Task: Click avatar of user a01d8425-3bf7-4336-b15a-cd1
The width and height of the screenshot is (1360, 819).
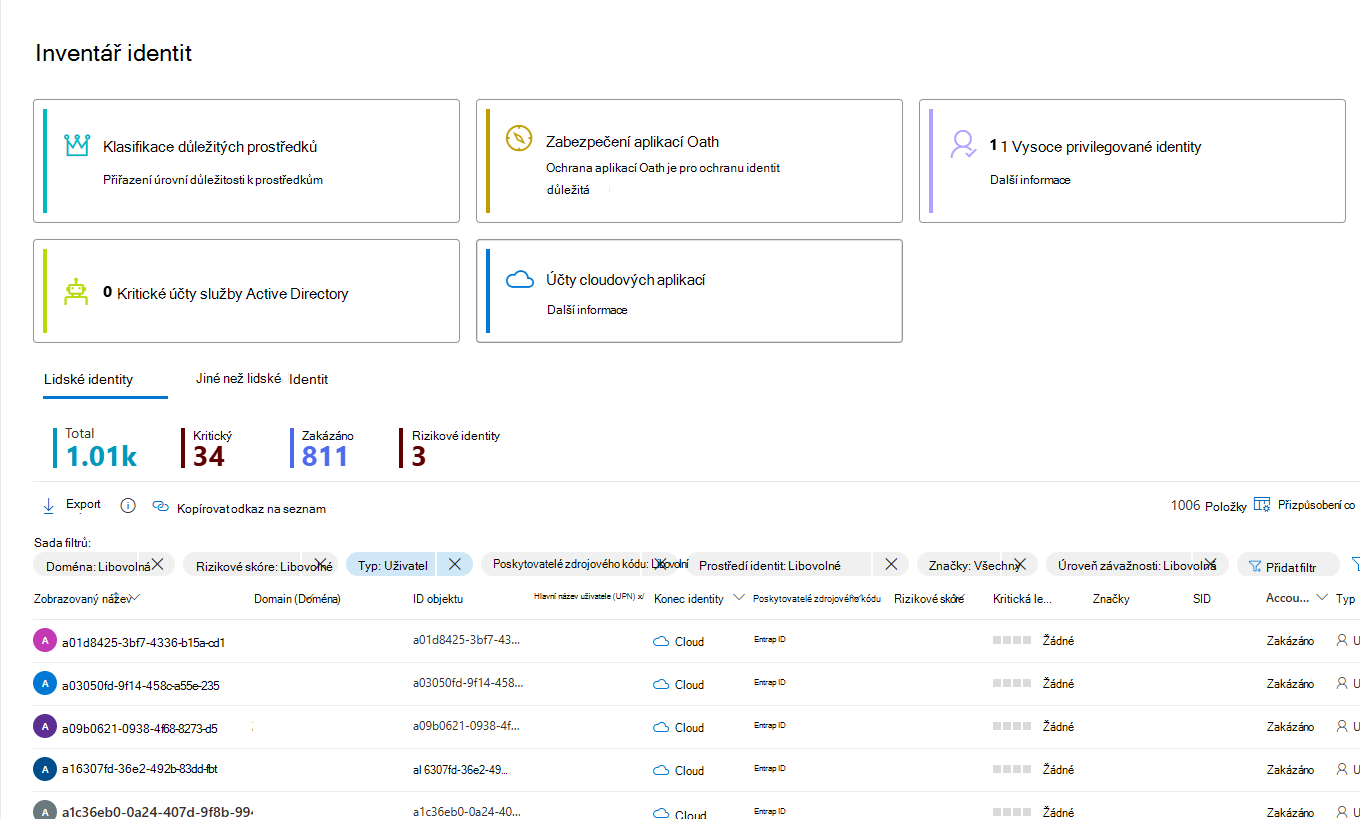Action: pyautogui.click(x=44, y=641)
